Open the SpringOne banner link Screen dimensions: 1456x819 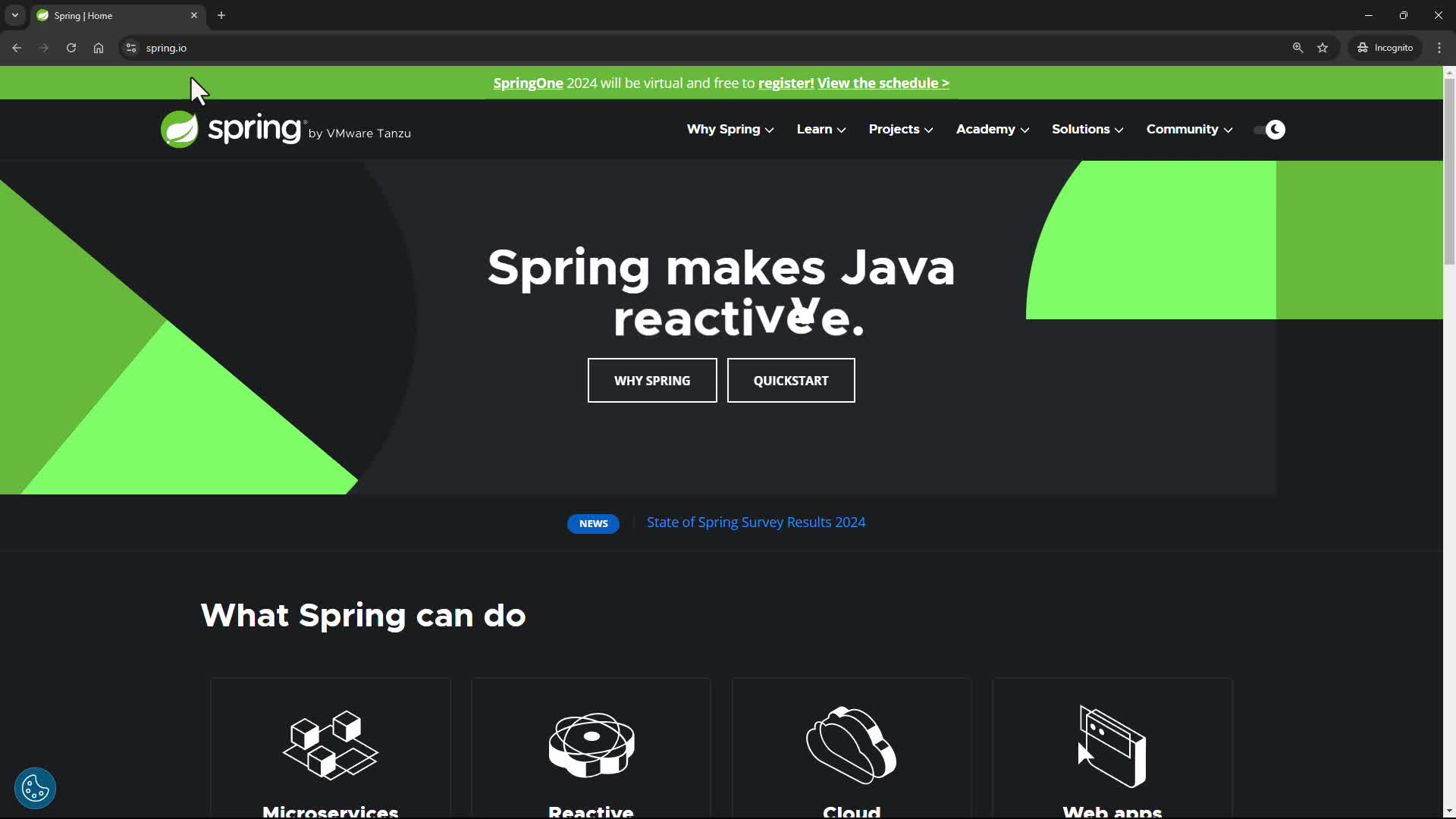click(x=528, y=83)
